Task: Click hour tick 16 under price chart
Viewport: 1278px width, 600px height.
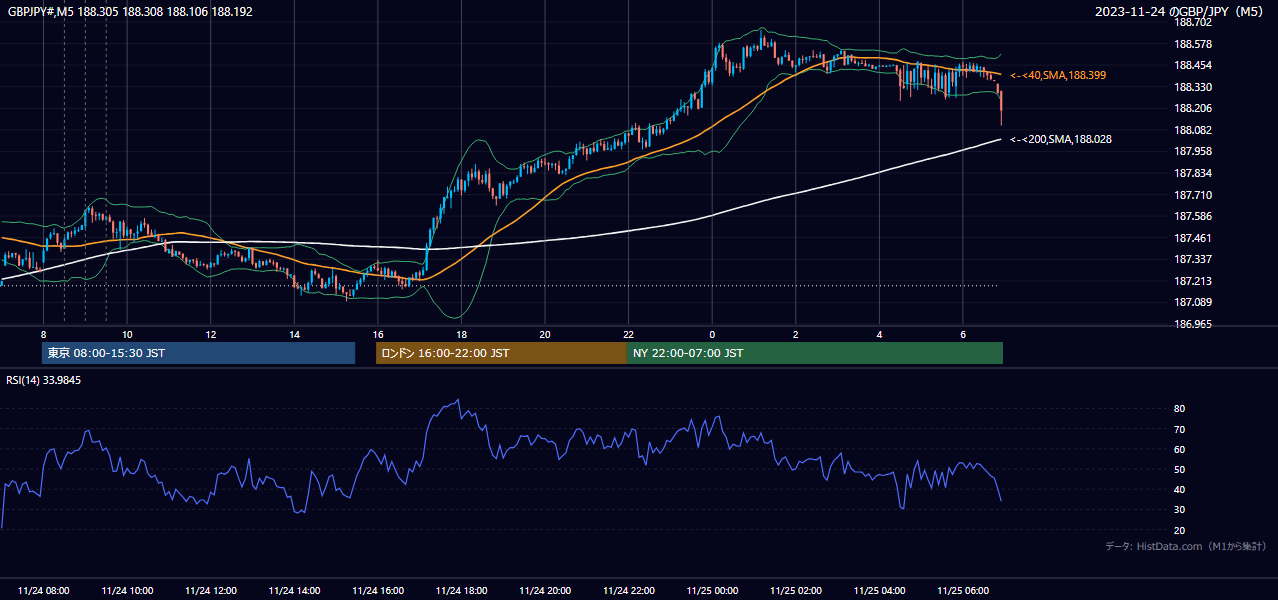Action: [x=378, y=334]
